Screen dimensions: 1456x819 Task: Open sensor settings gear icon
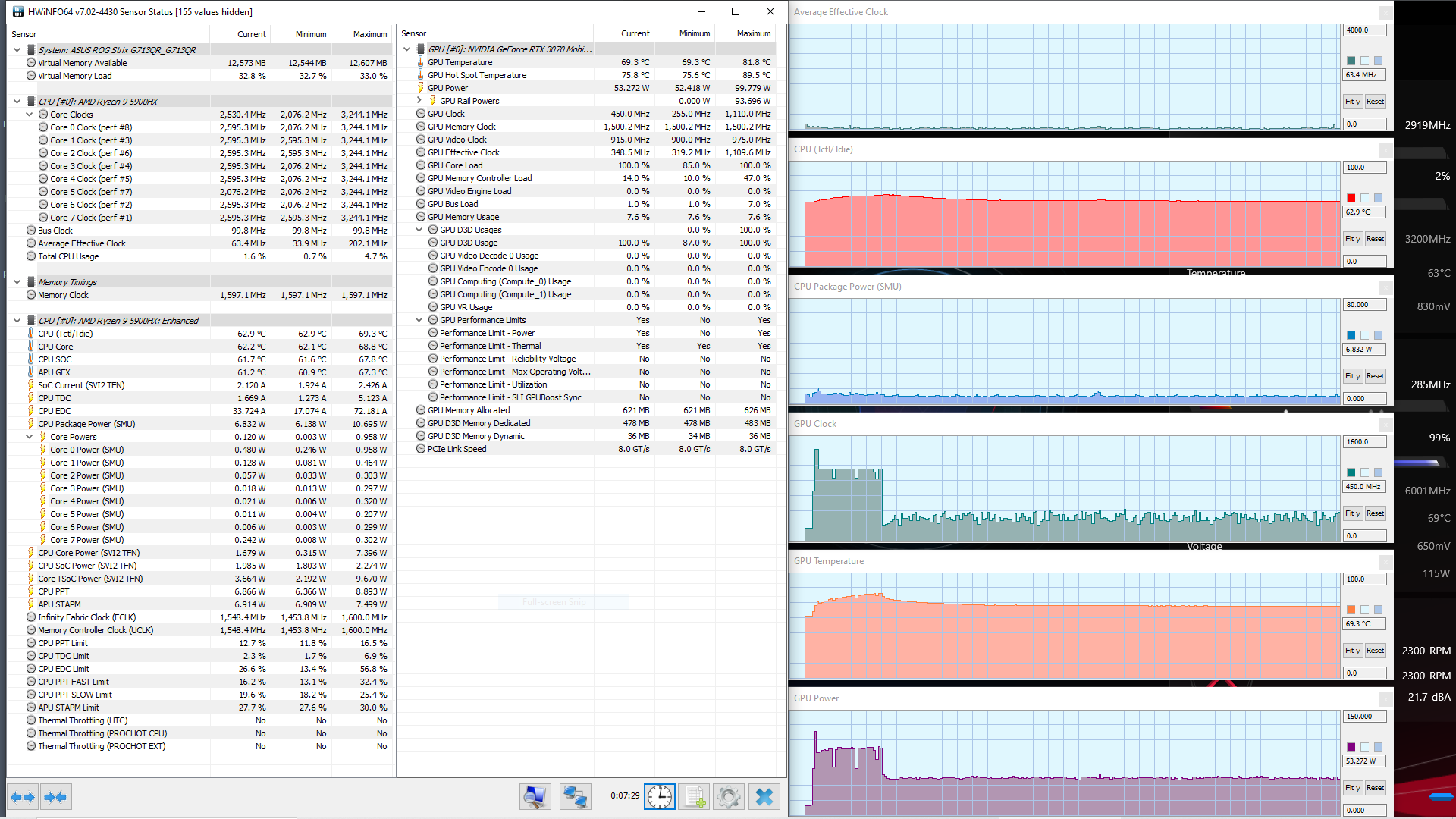point(728,797)
